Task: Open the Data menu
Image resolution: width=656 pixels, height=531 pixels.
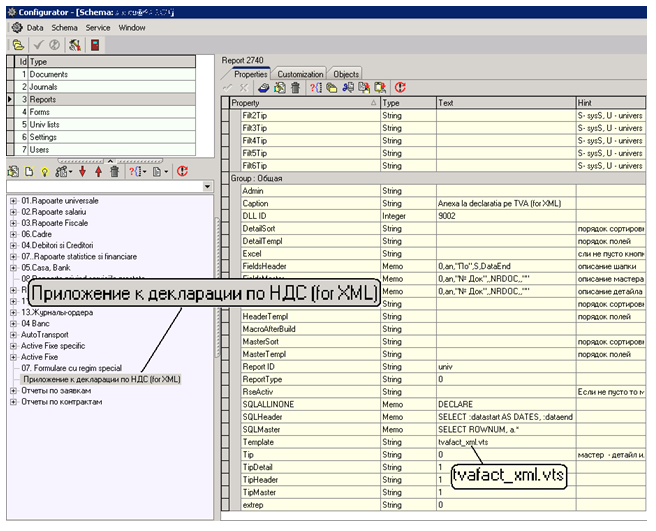Action: click(x=35, y=28)
